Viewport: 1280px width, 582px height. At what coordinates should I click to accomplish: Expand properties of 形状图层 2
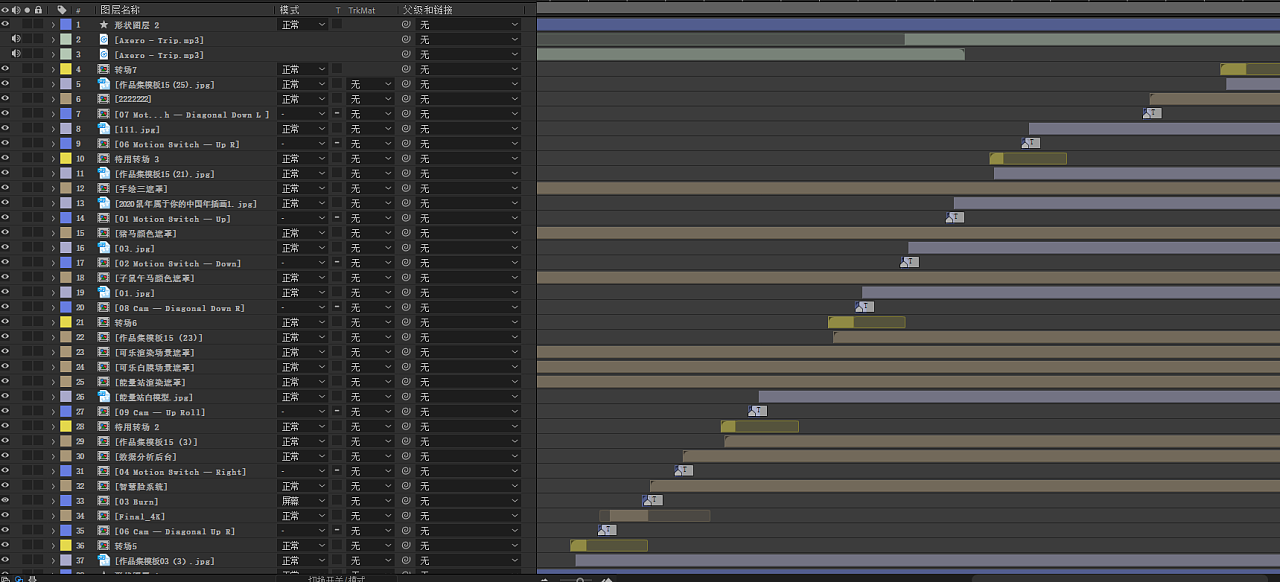53,25
